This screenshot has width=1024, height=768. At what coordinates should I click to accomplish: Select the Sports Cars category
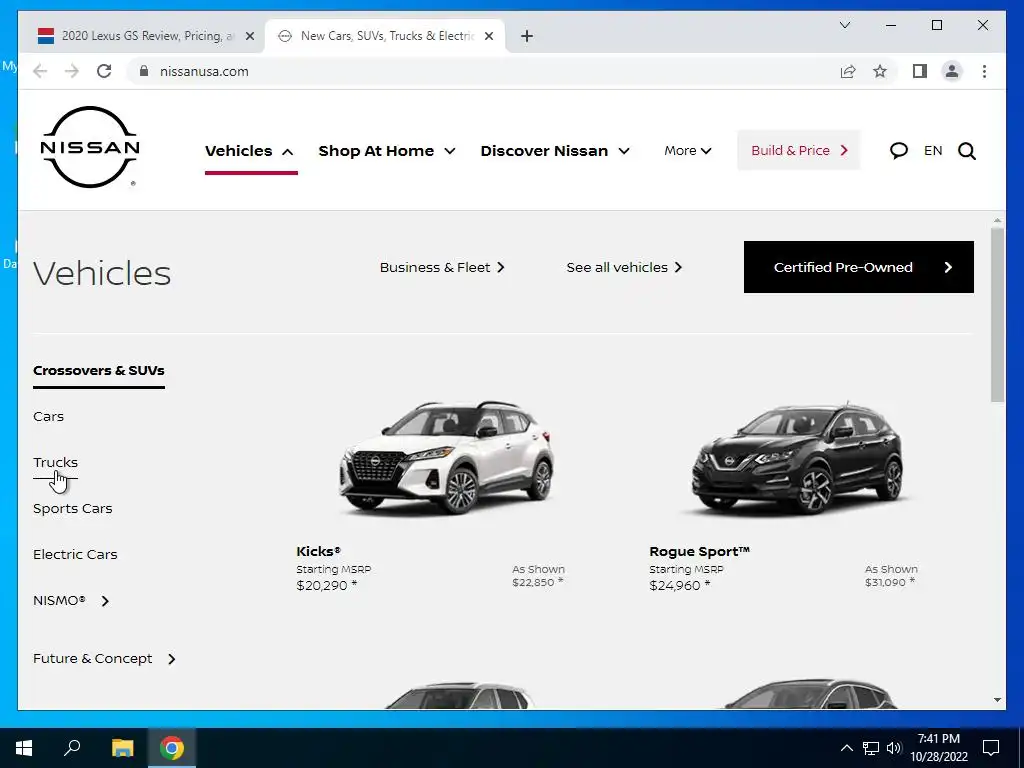[72, 508]
